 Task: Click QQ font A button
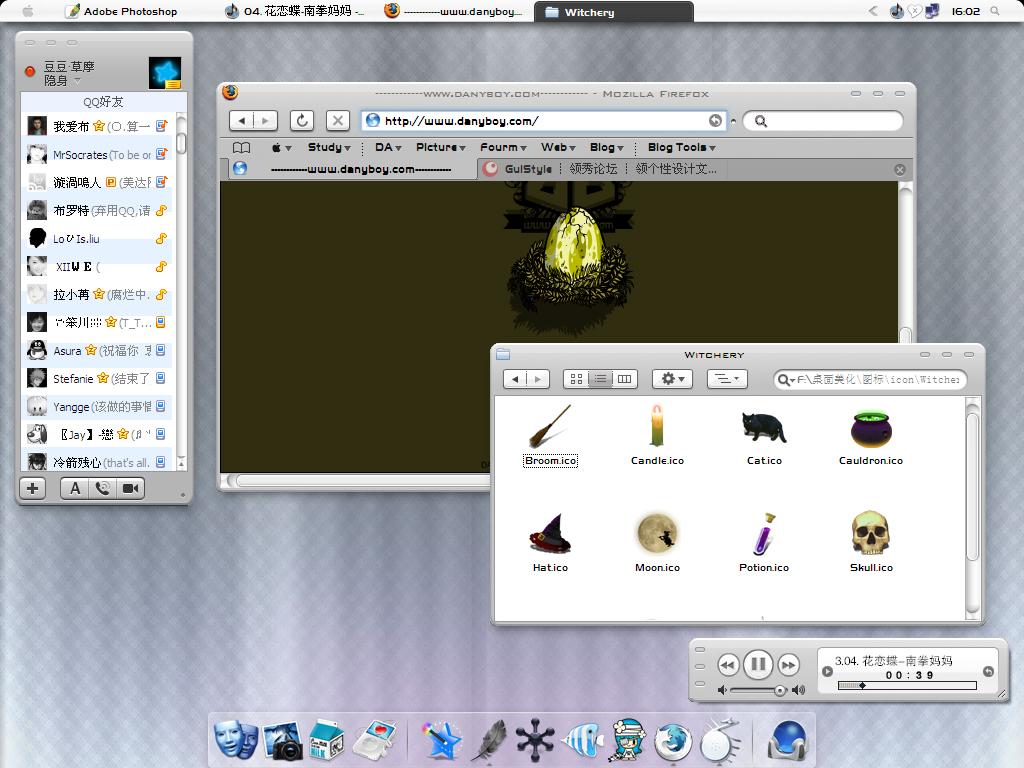tap(75, 488)
